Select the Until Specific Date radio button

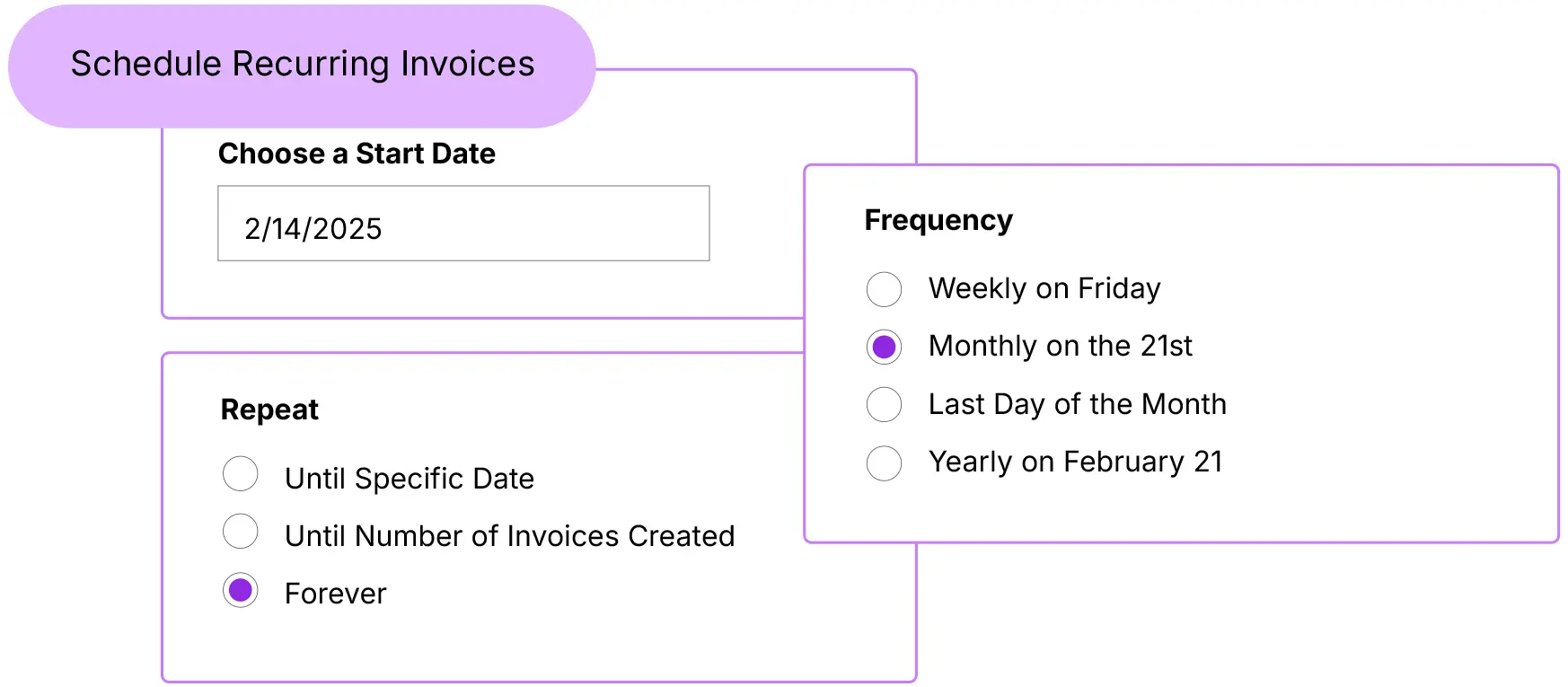click(240, 474)
